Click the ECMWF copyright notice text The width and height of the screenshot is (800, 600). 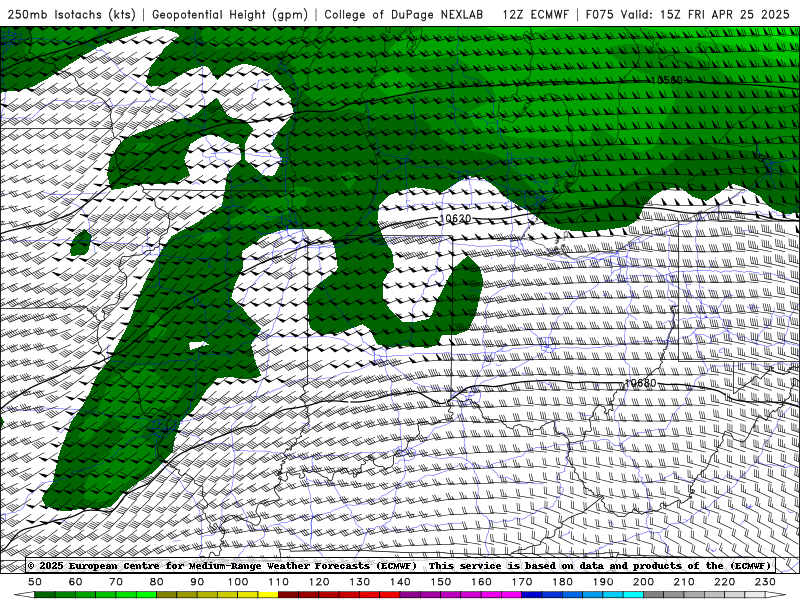[399, 566]
